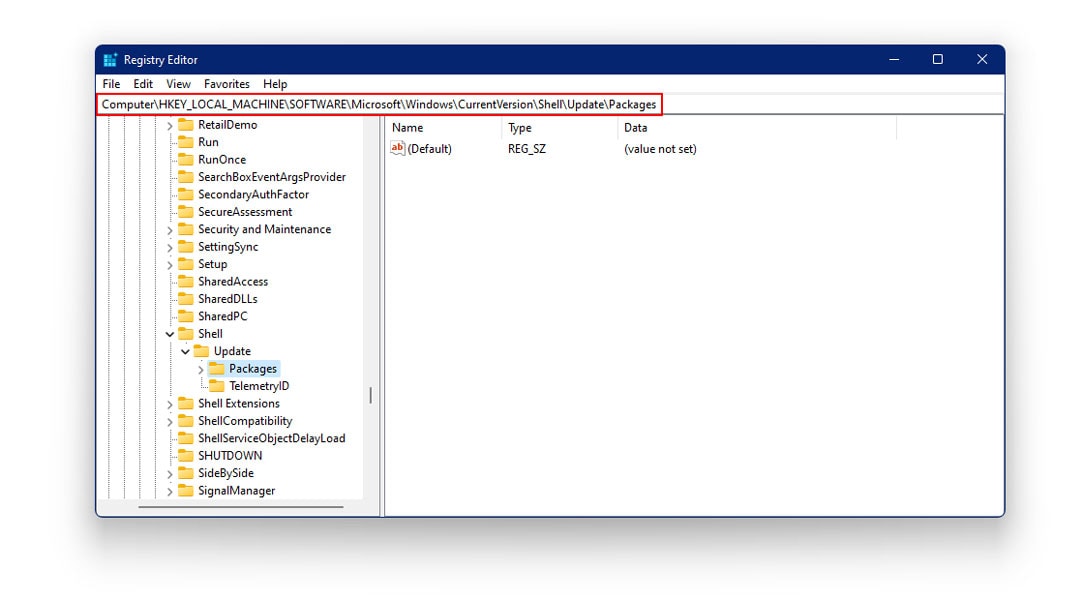Click the Type column header
This screenshot has height=600, width=1082.
point(560,128)
